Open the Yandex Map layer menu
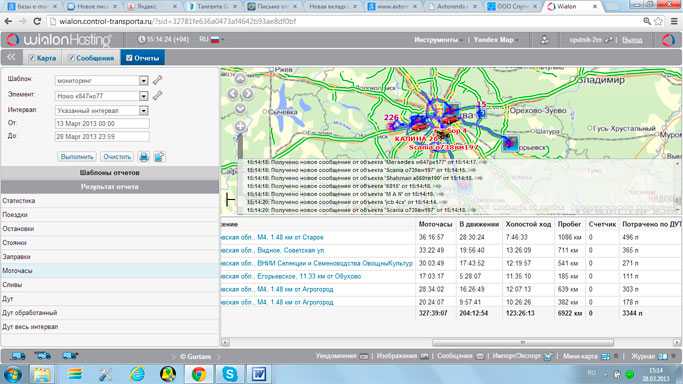The height and width of the screenshot is (384, 683). click(x=496, y=40)
